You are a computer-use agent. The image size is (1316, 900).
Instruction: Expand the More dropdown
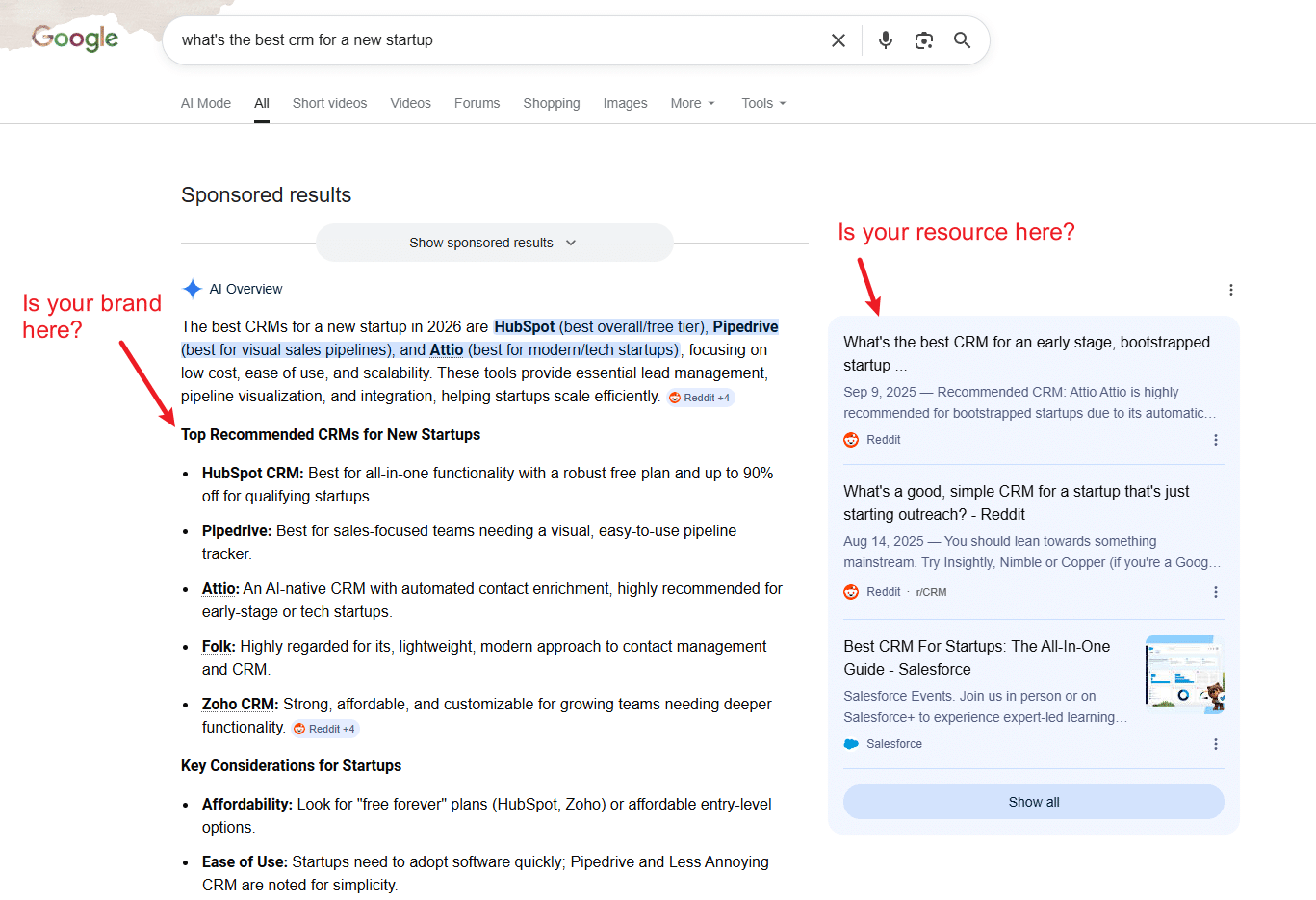point(693,103)
